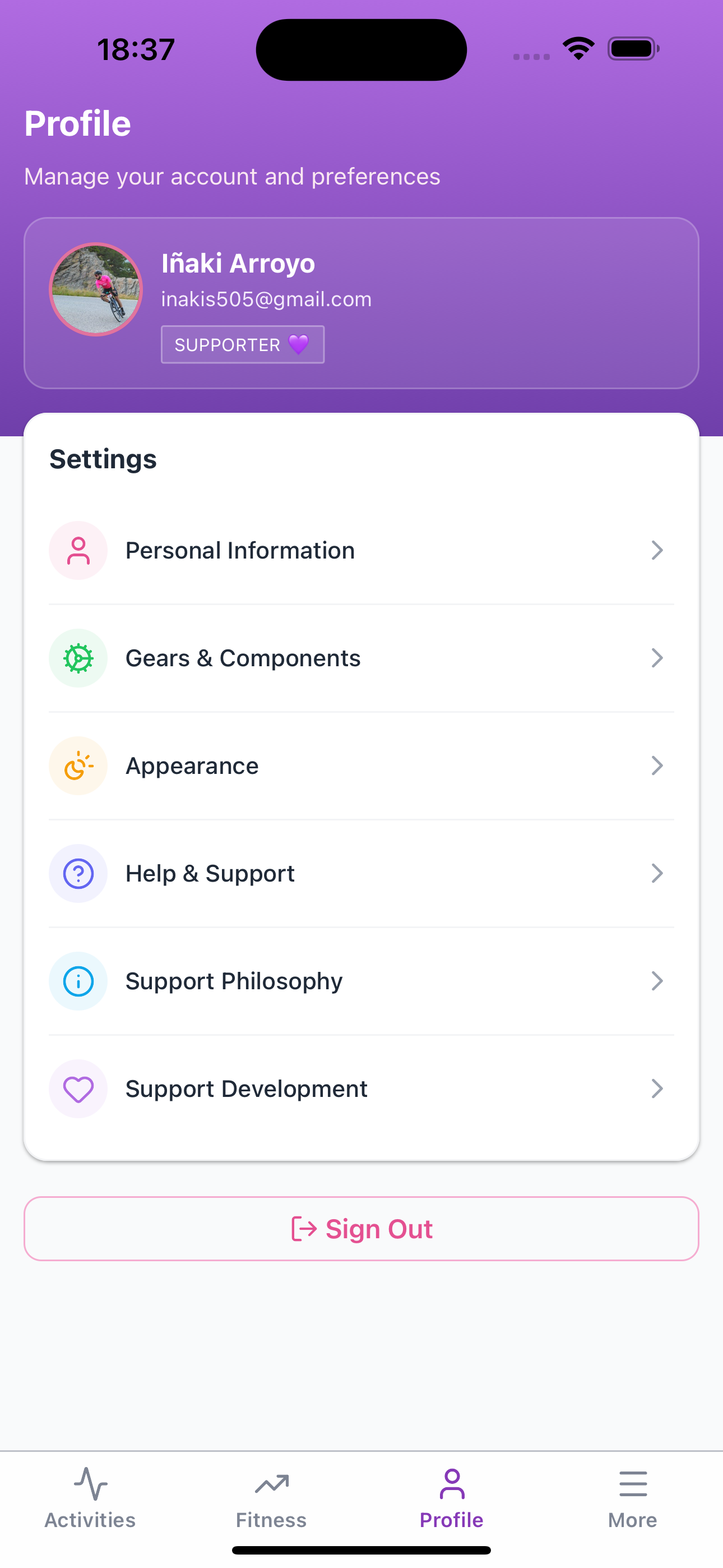723x1568 pixels.
Task: Expand Personal Information with its chevron
Action: pyautogui.click(x=657, y=550)
